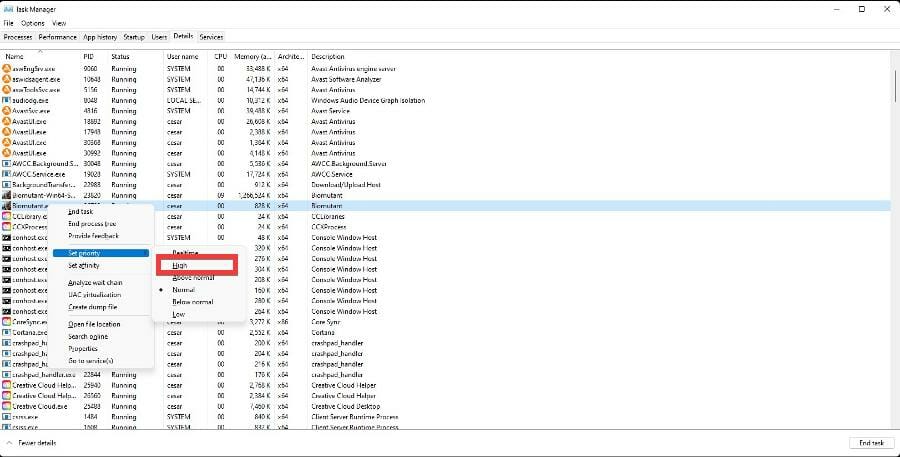Open the View menu

(x=59, y=24)
